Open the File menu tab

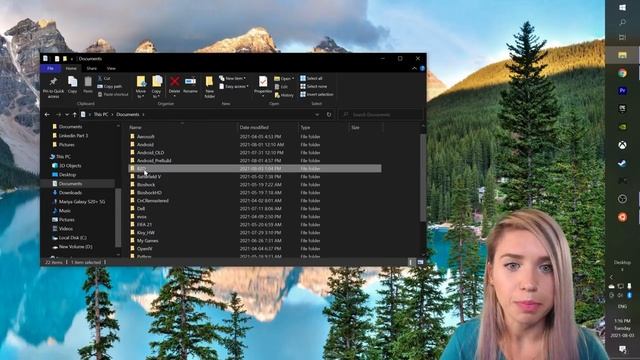[x=51, y=69]
